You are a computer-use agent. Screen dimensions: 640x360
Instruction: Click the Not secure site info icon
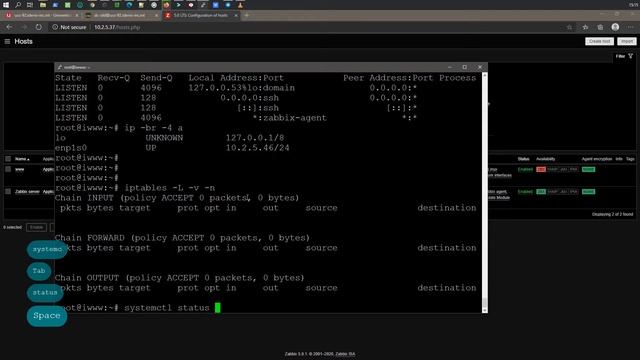[x=55, y=27]
